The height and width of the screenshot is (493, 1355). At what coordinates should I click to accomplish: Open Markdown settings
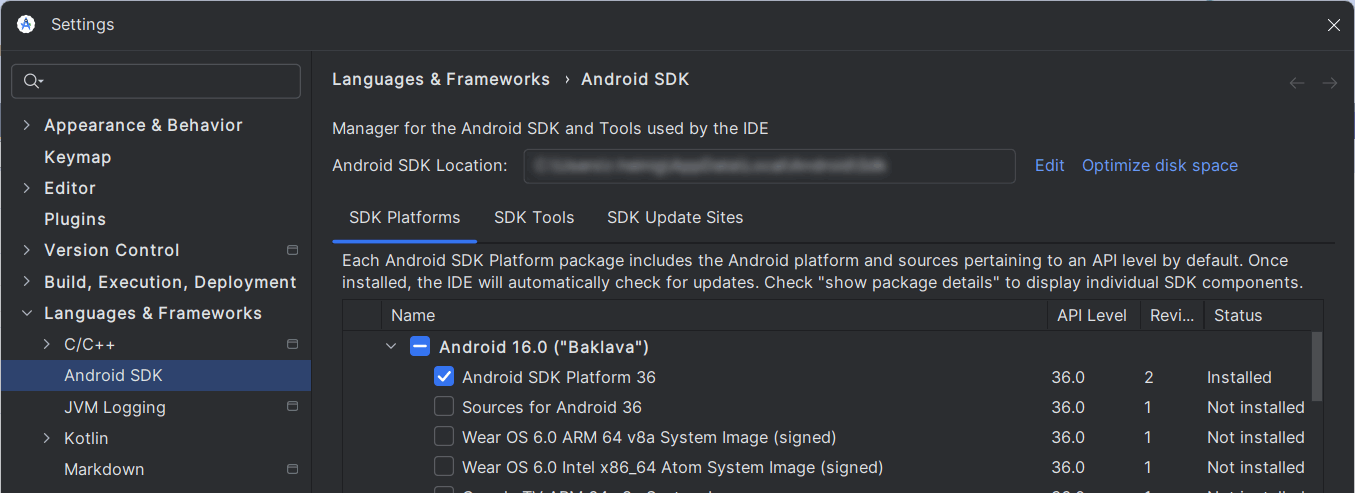[104, 469]
